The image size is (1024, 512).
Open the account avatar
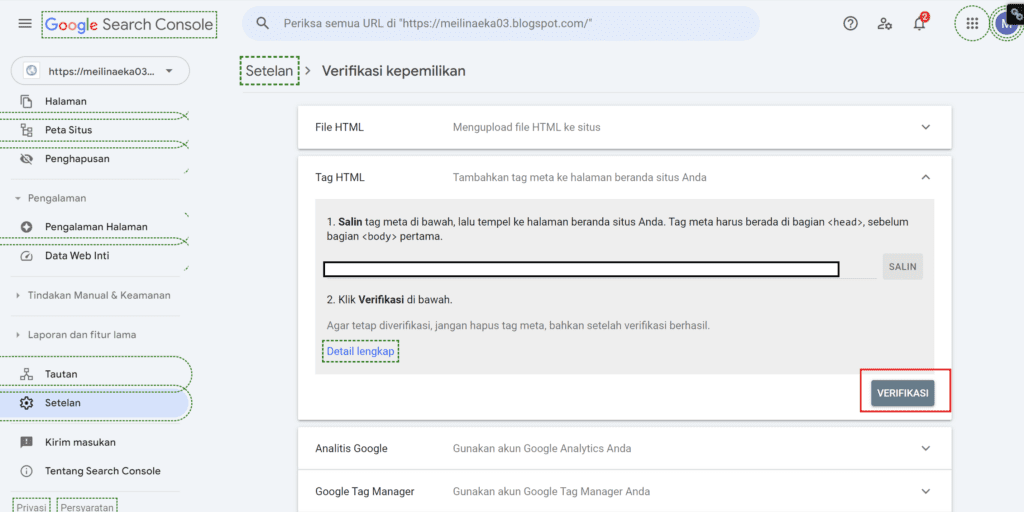pyautogui.click(x=1006, y=24)
